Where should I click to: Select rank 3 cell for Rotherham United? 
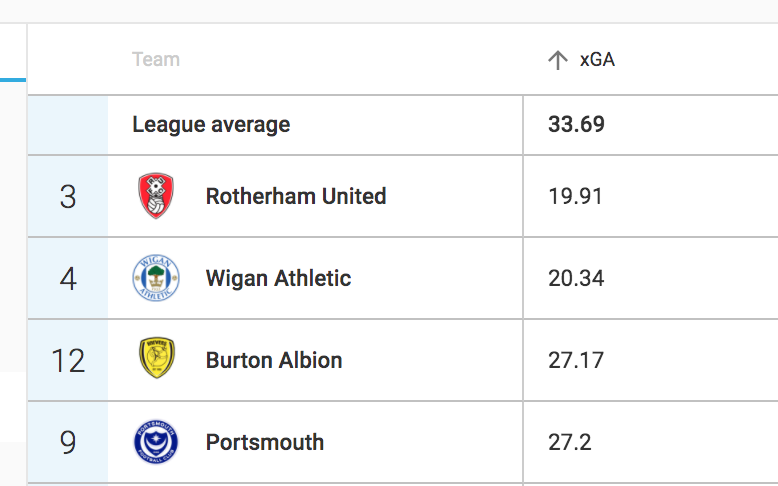click(x=68, y=196)
